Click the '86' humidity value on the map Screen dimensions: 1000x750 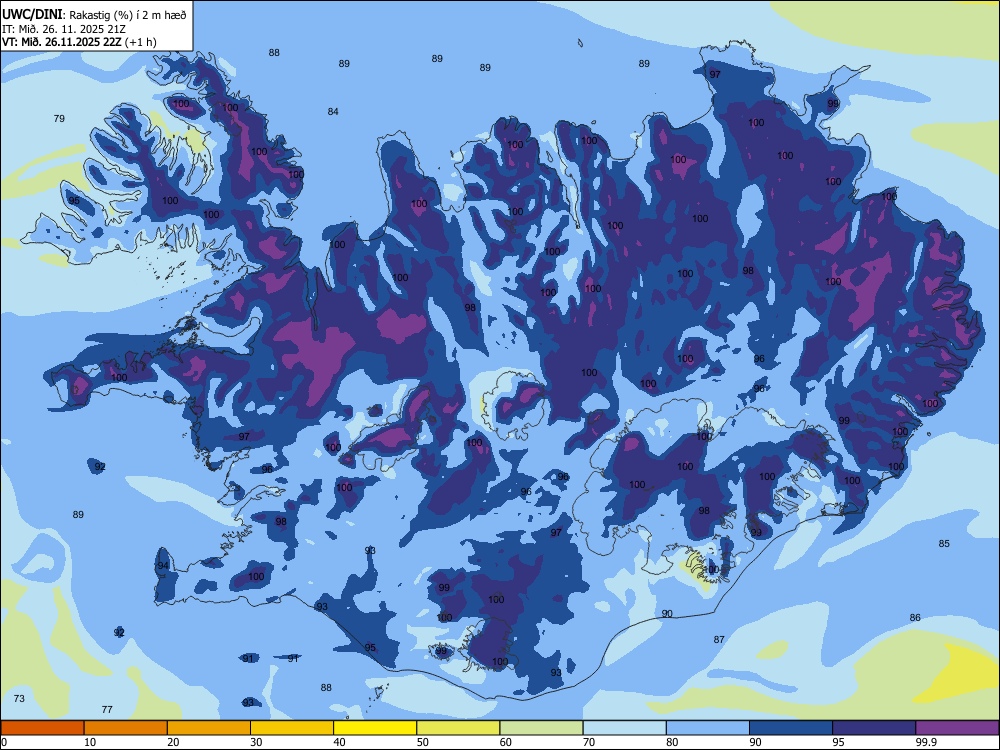tap(915, 617)
